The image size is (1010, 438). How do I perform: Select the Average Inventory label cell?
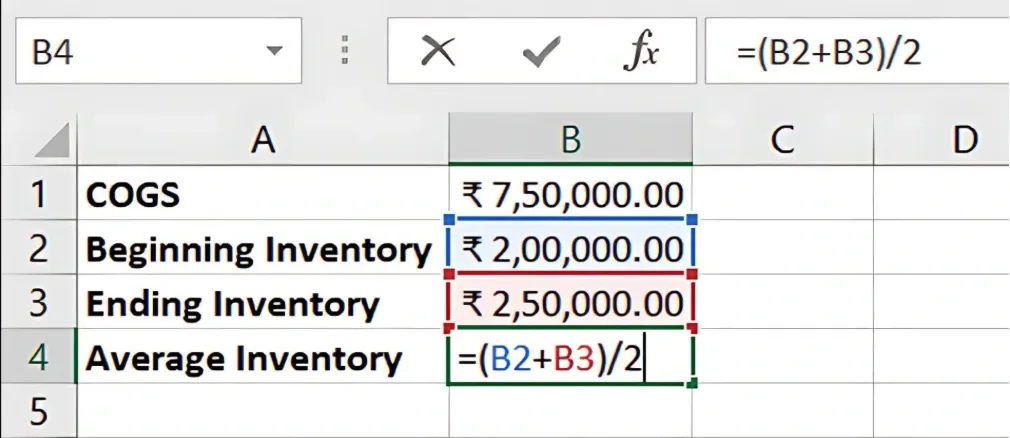[262, 357]
